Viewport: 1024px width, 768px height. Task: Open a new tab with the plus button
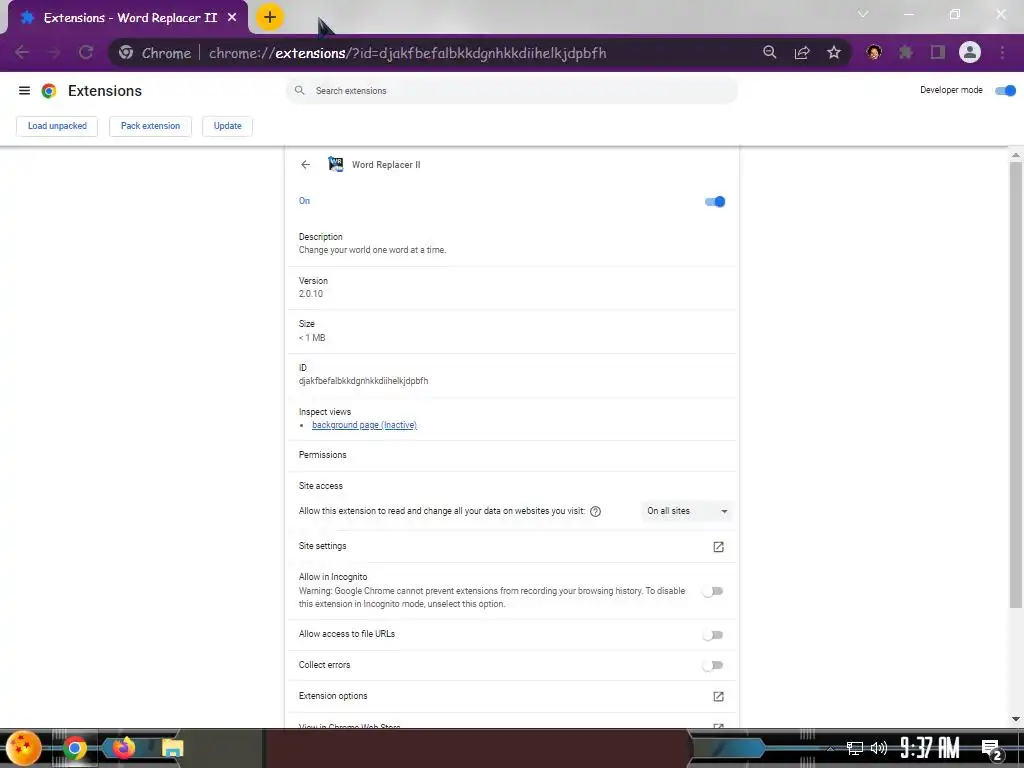tap(270, 17)
